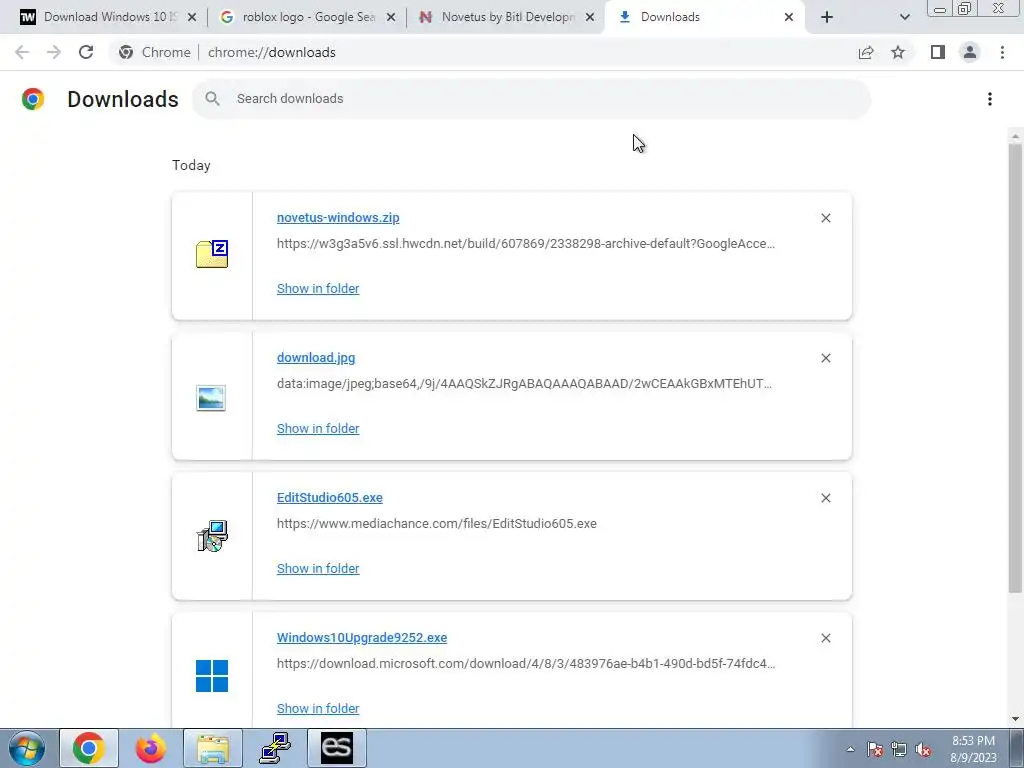
Task: Remove novetus-windows.zip from the list
Action: [x=825, y=218]
